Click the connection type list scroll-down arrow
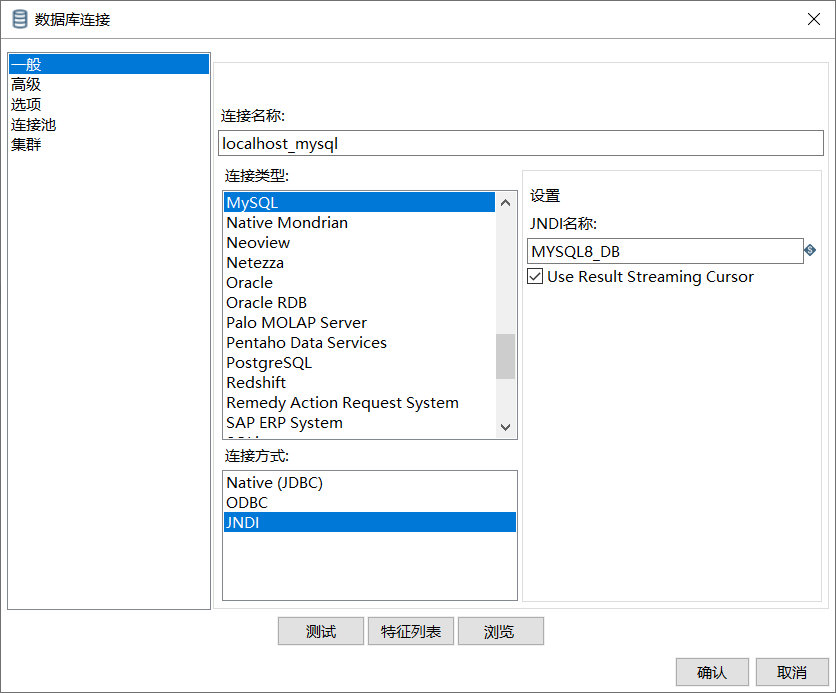 tap(505, 427)
